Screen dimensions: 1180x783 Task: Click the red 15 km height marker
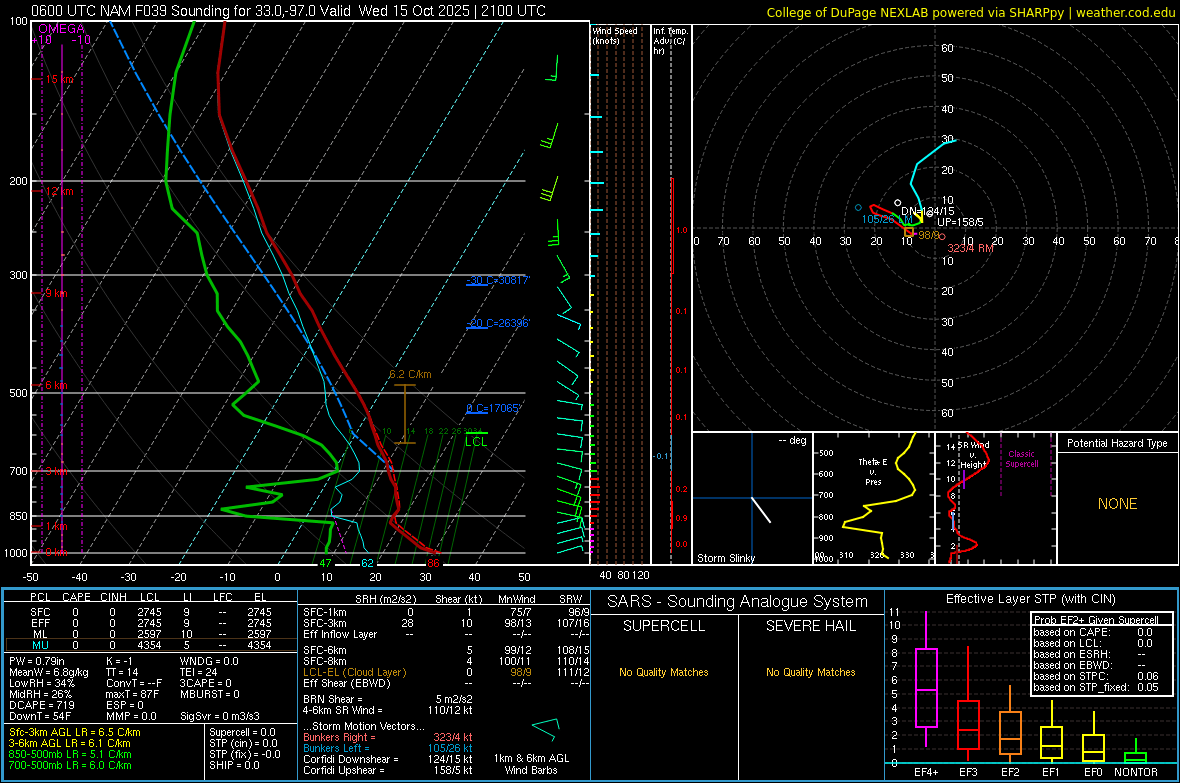[58, 79]
